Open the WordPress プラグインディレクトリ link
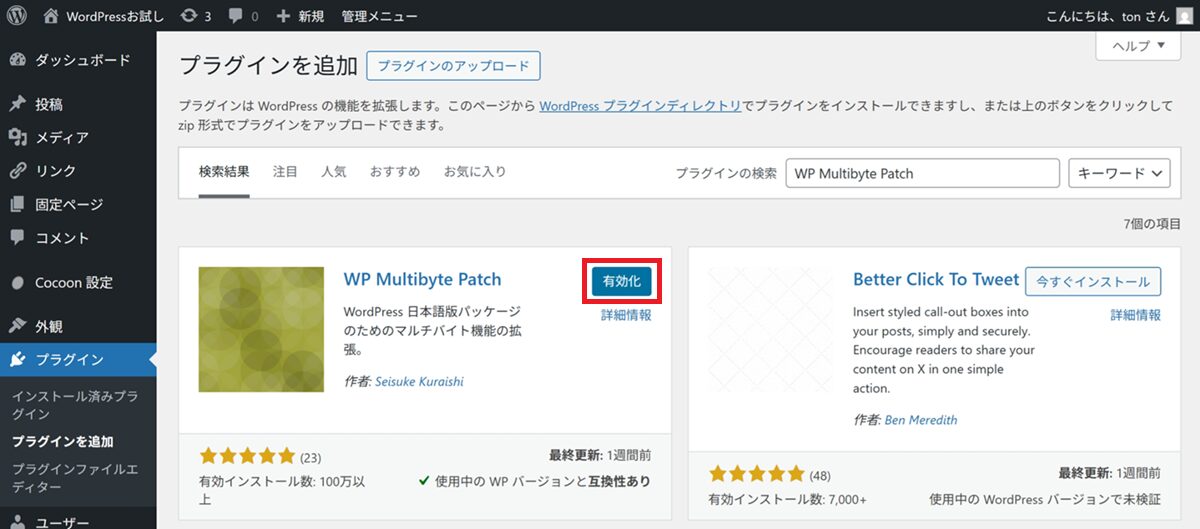This screenshot has width=1200, height=529. coord(640,105)
